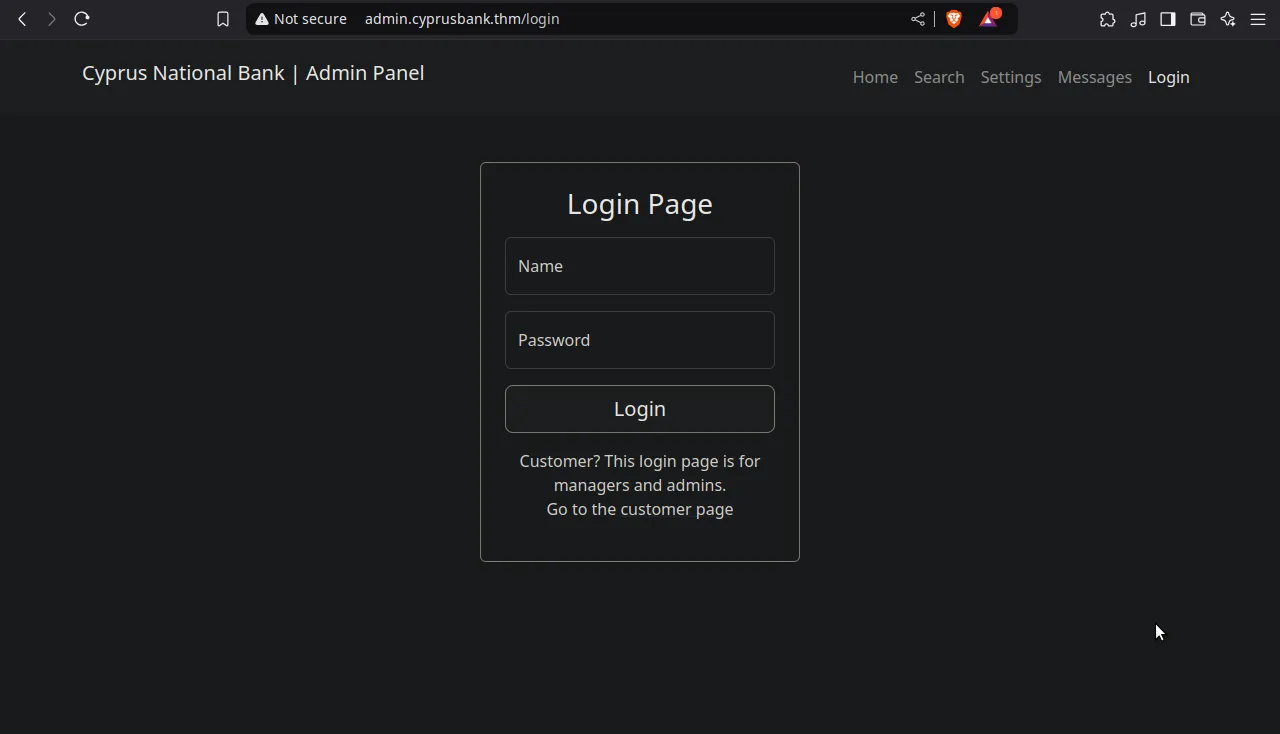
Task: Open the browser hamburger menu
Action: [x=1258, y=19]
